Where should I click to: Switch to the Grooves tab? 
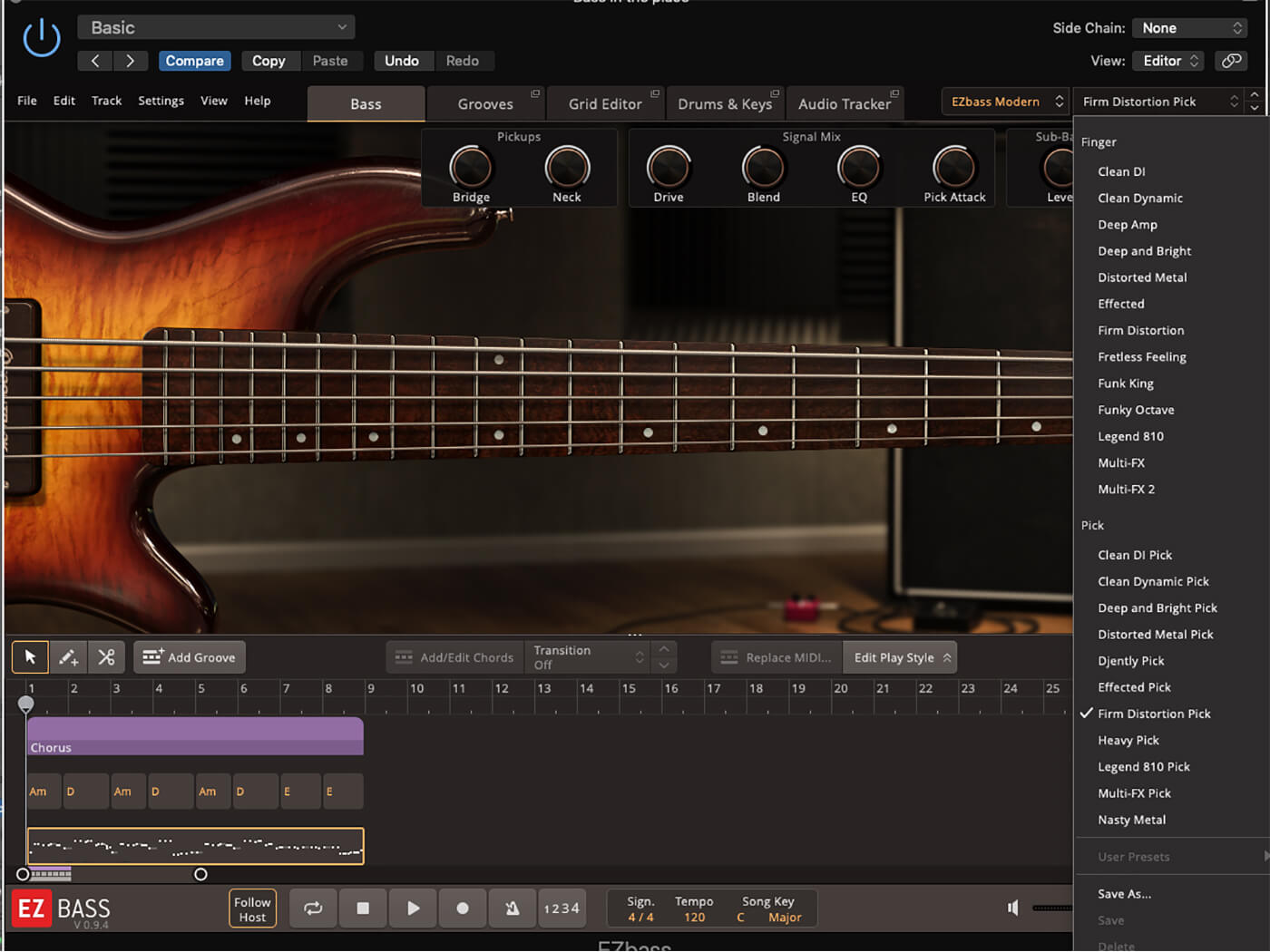(x=484, y=103)
